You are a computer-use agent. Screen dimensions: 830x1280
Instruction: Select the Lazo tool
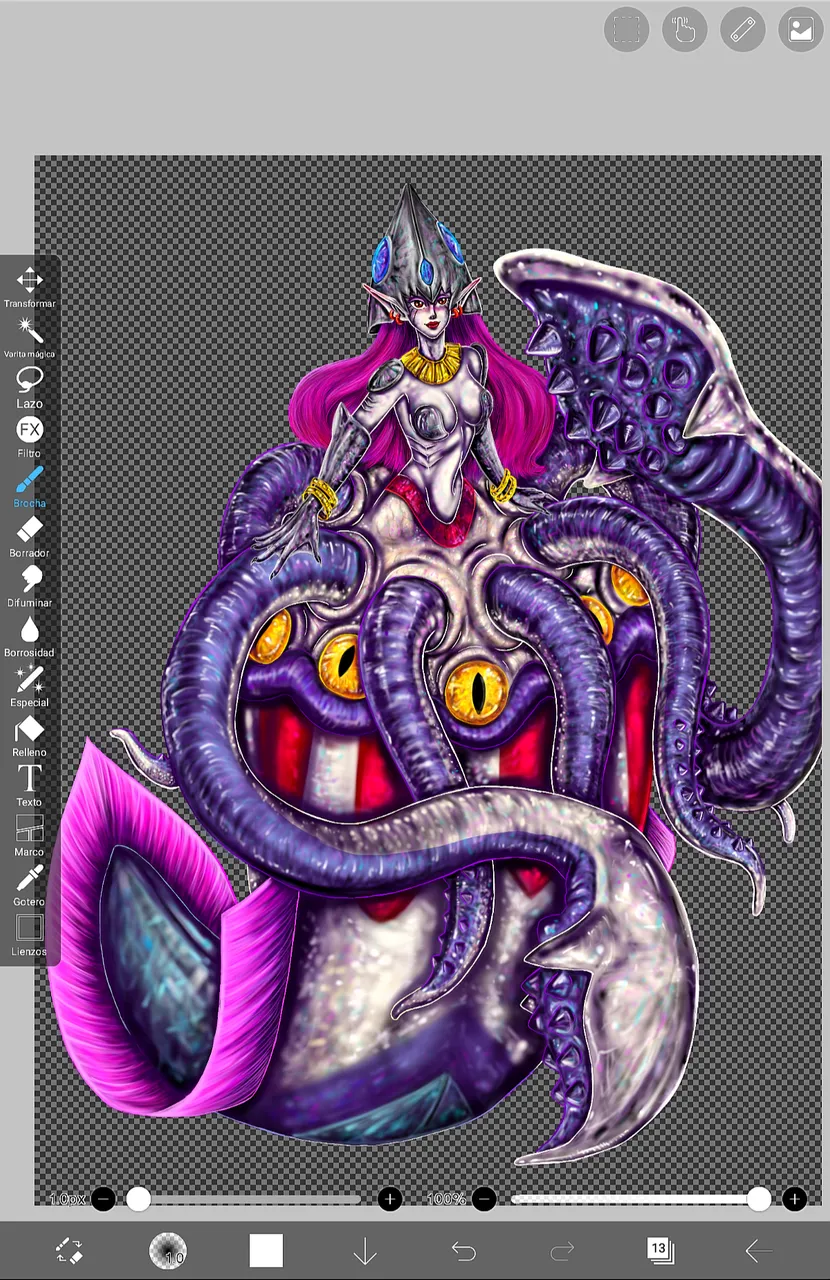pos(29,386)
